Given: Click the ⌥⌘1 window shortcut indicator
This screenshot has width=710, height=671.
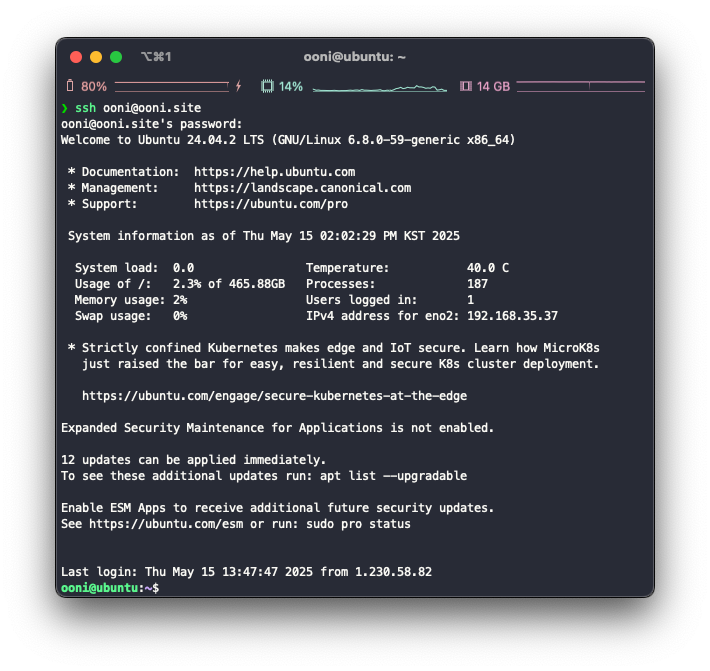Looking at the screenshot, I should (x=156, y=57).
